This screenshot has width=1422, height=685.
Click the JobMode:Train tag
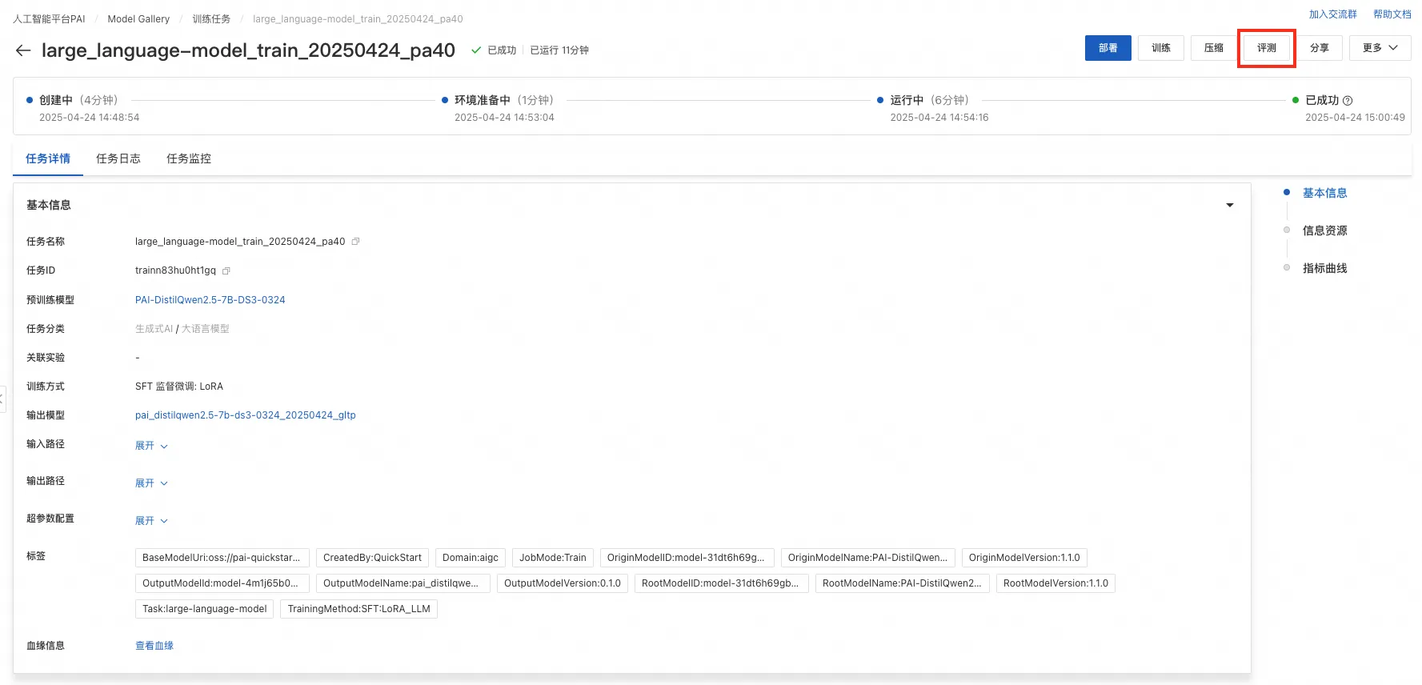553,558
